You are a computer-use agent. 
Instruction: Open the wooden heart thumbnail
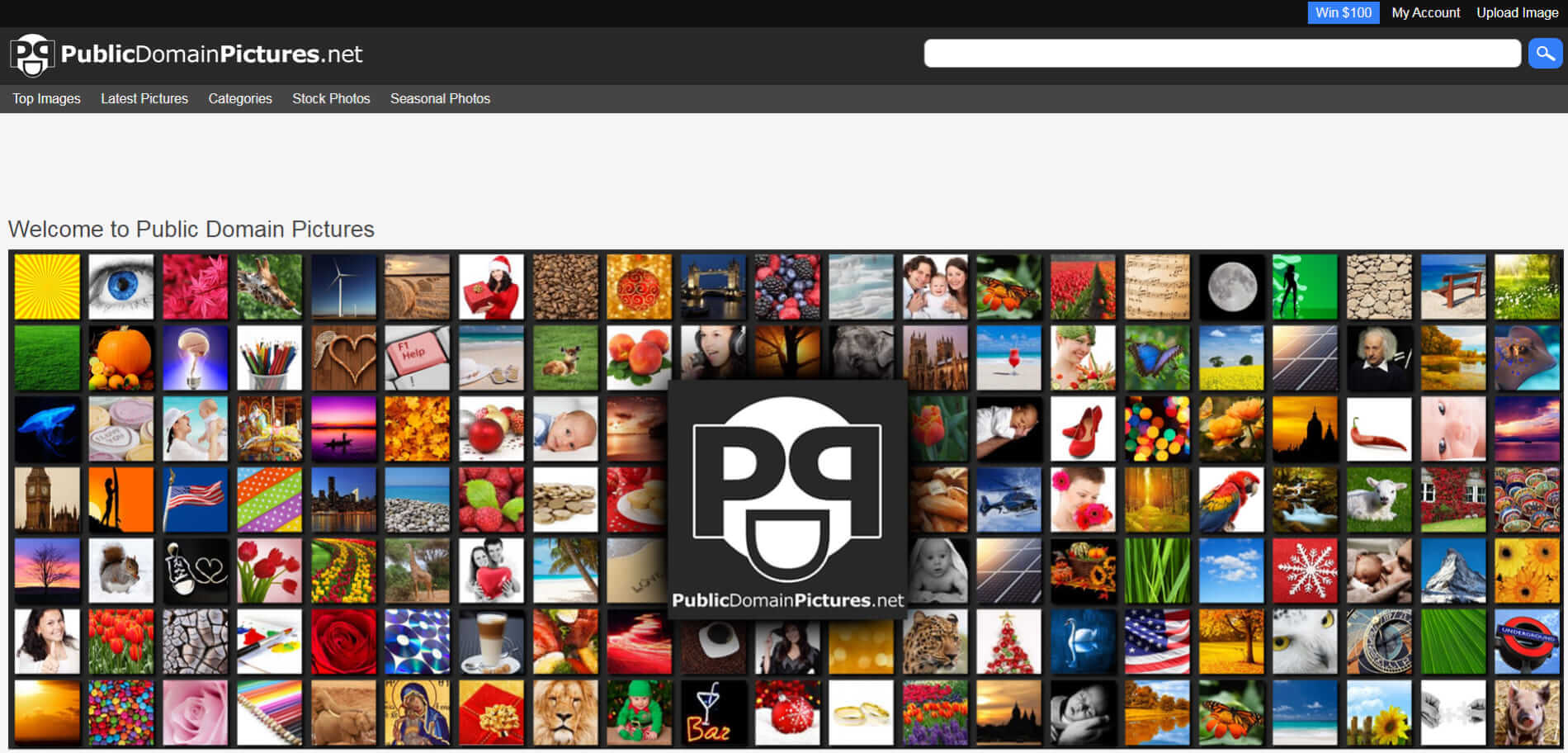tap(343, 358)
